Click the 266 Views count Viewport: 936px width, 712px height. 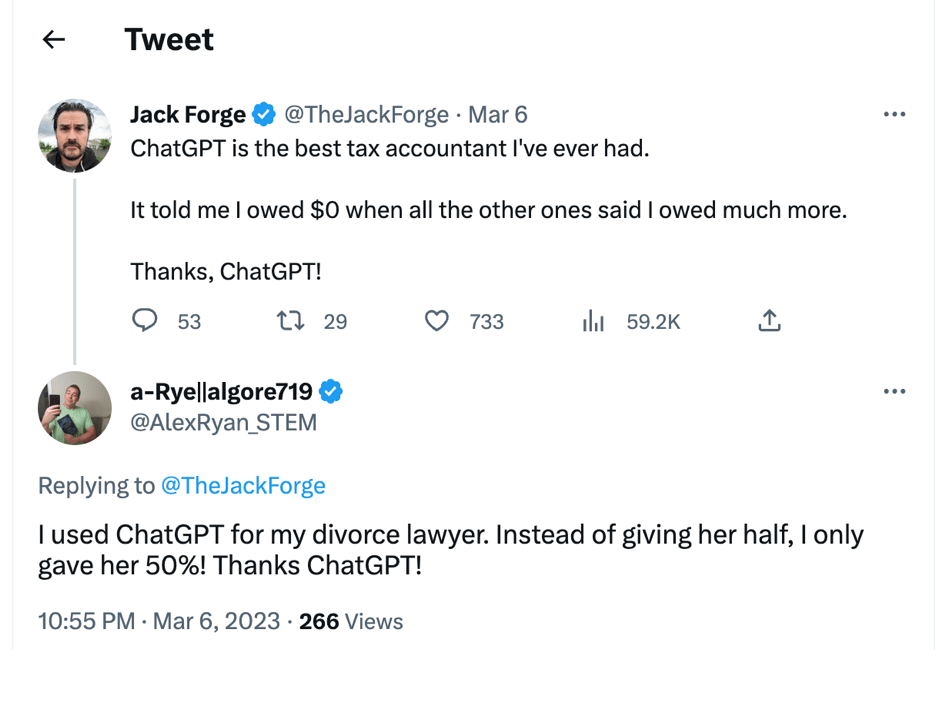[x=351, y=621]
